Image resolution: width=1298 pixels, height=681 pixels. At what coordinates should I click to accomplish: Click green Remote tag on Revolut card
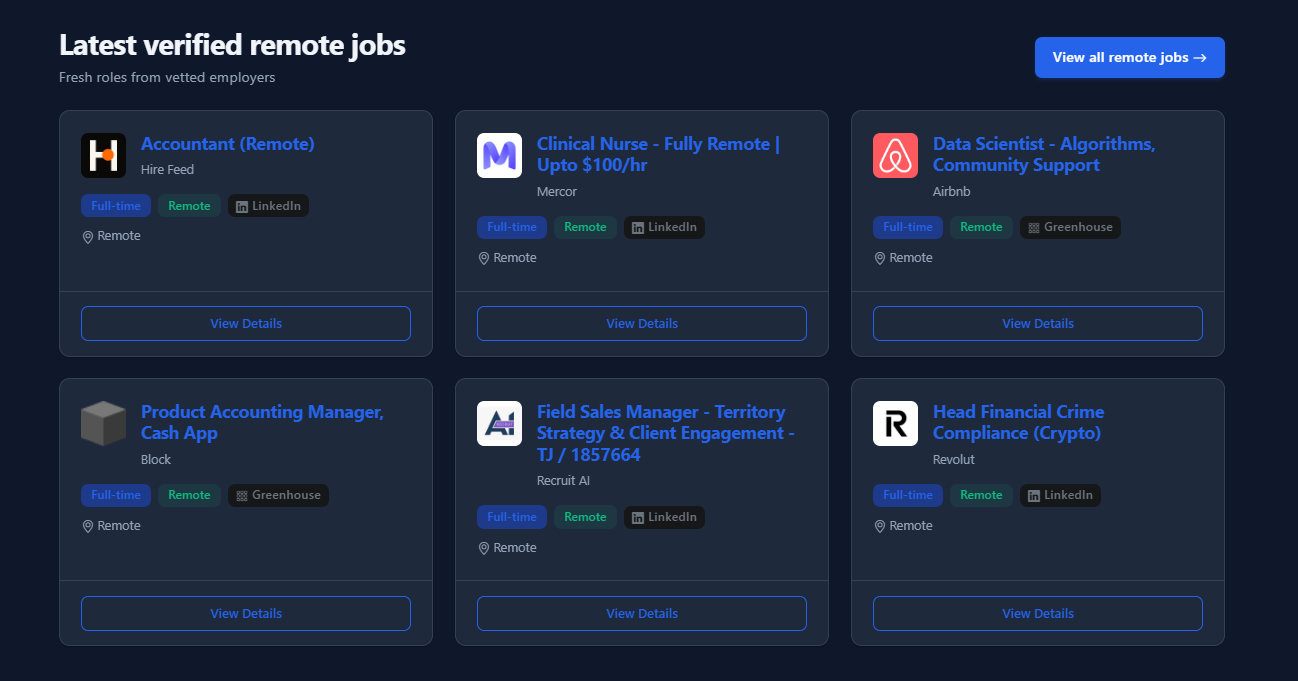[x=981, y=495]
